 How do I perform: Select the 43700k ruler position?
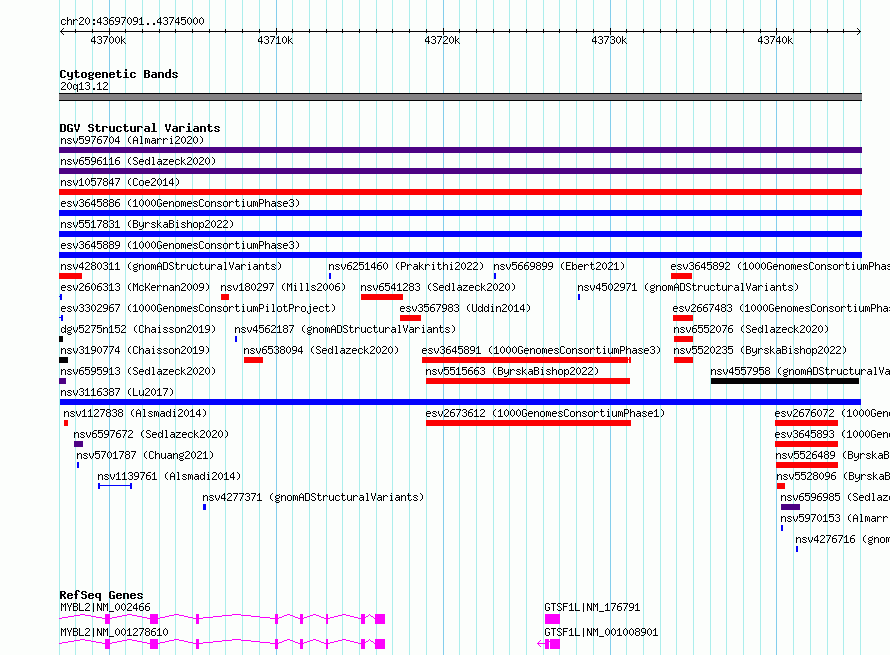coord(108,40)
